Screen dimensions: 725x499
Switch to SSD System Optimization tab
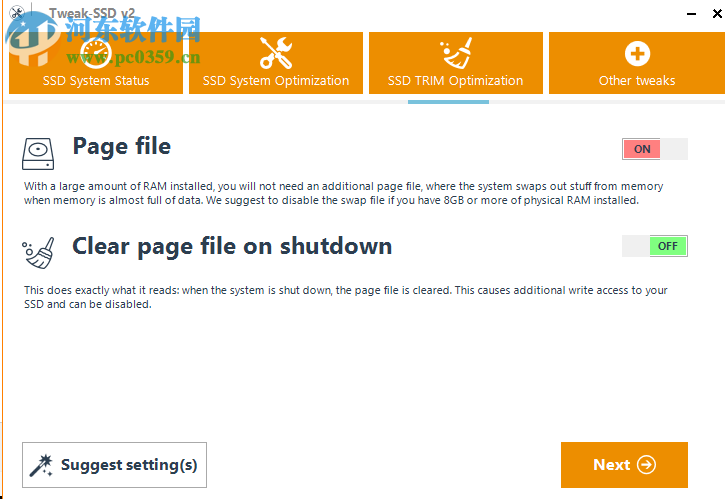coord(276,63)
